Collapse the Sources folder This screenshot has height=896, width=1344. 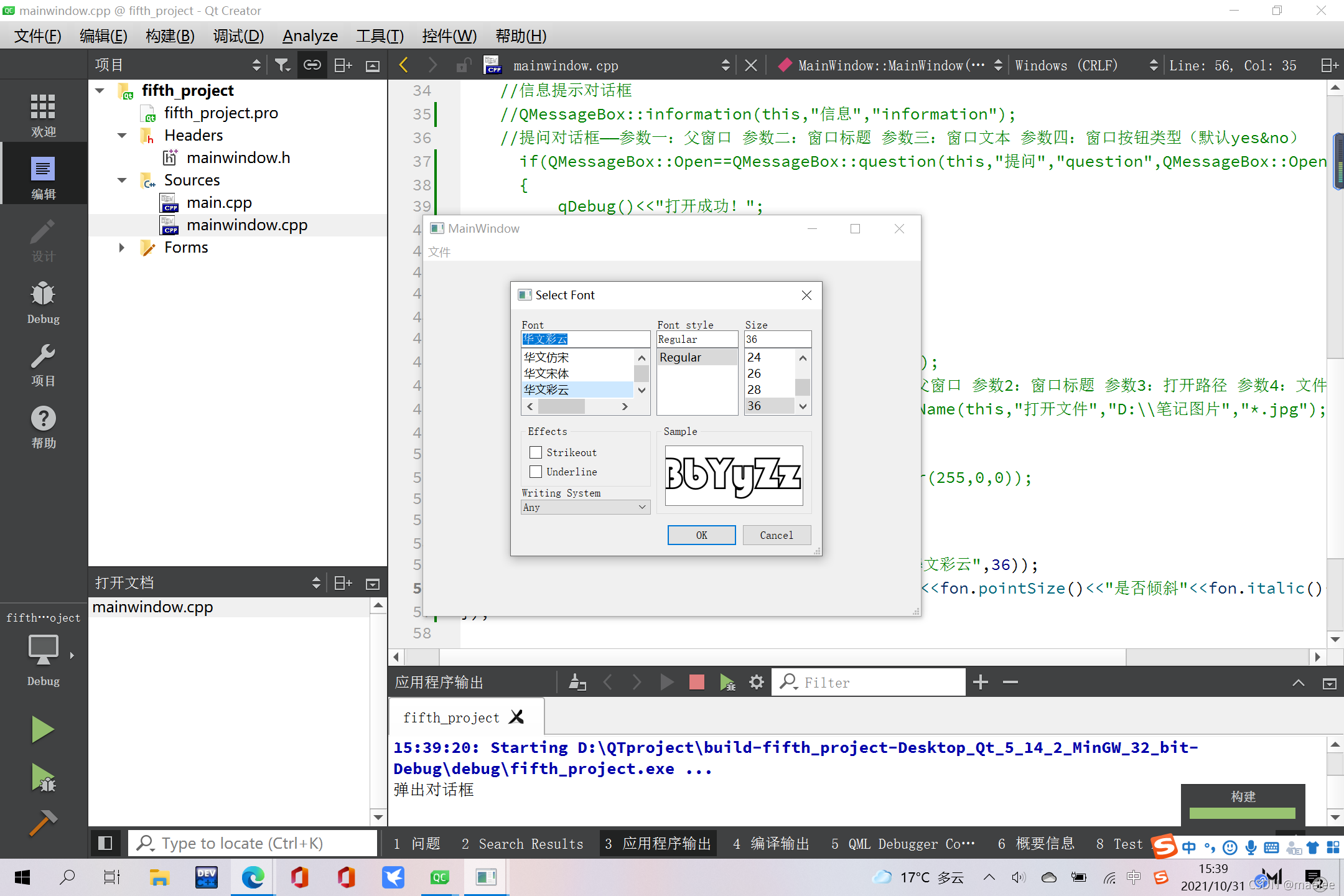[x=122, y=180]
